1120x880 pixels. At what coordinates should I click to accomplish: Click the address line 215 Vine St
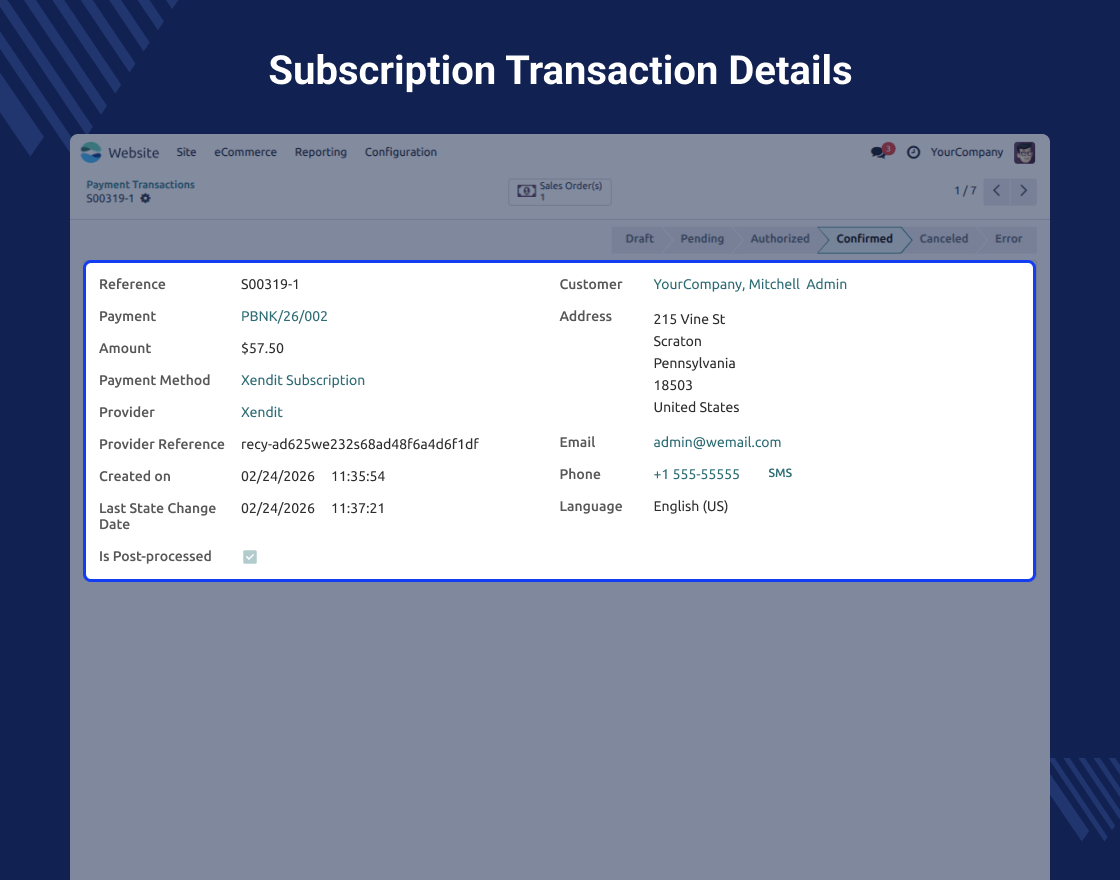click(x=689, y=319)
